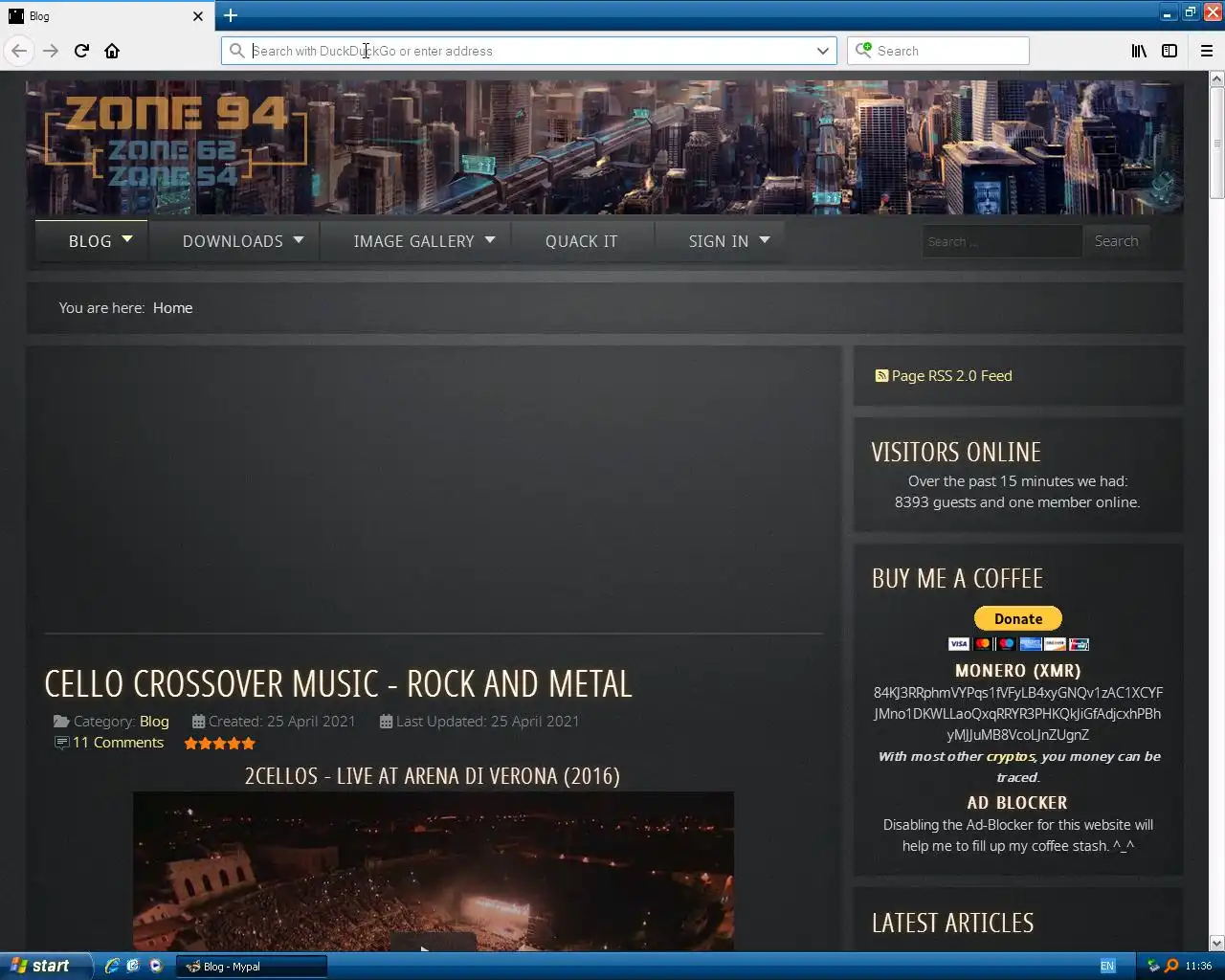Click the Category folder icon

(61, 722)
